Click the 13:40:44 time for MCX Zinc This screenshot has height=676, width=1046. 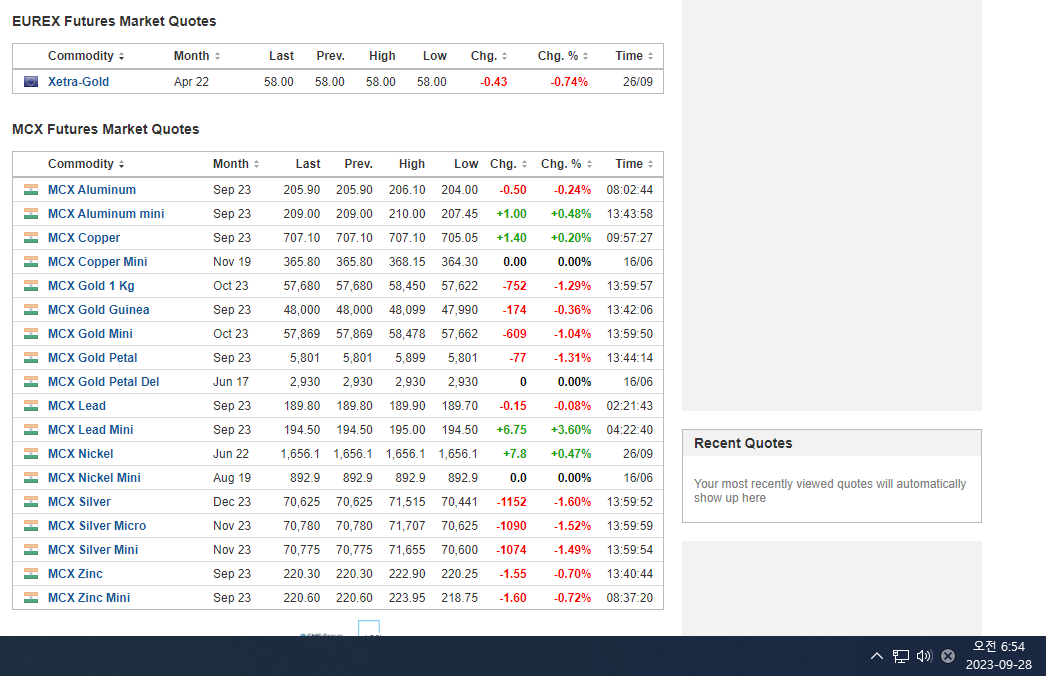click(630, 574)
